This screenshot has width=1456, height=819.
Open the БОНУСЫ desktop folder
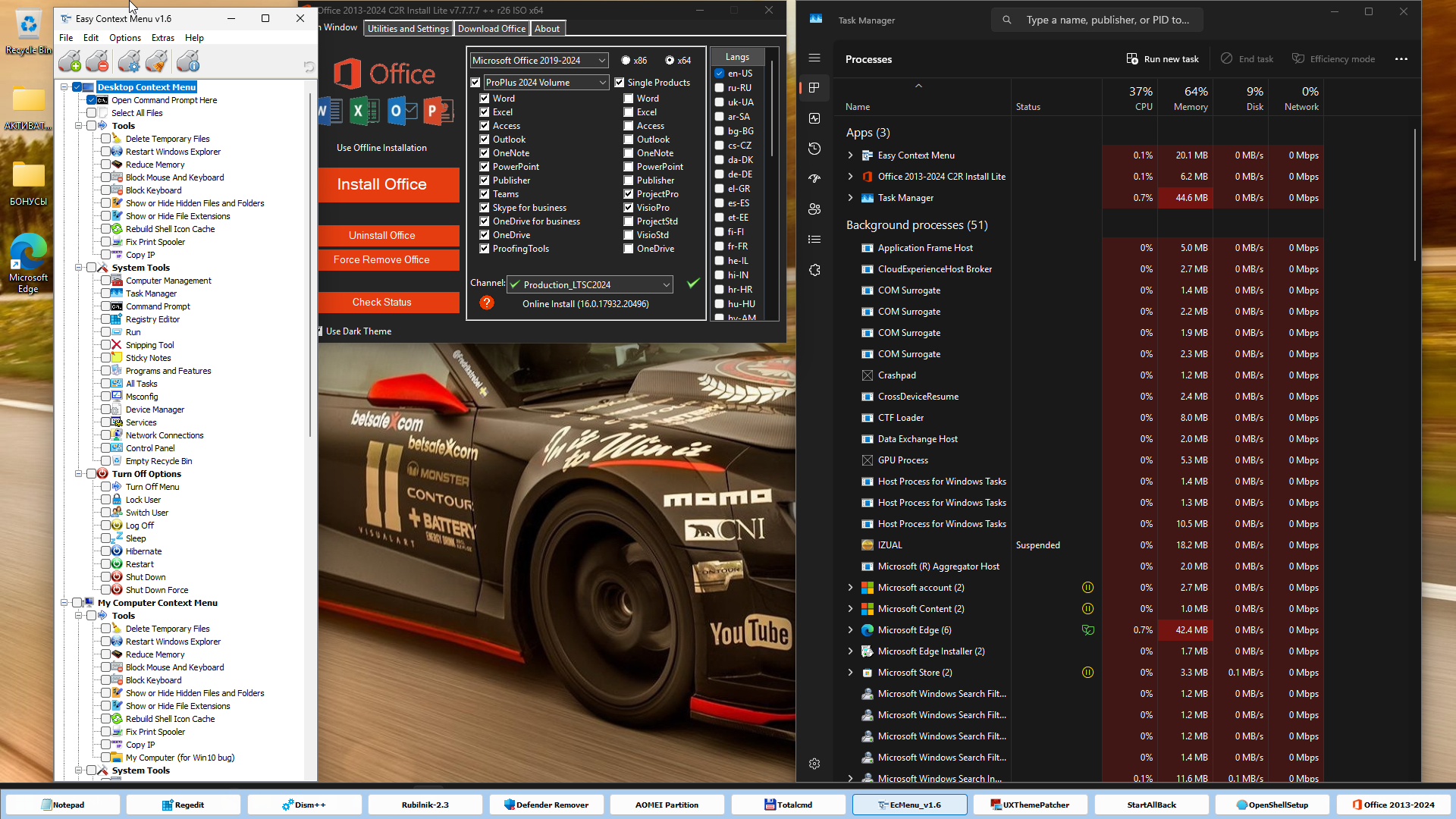[28, 184]
